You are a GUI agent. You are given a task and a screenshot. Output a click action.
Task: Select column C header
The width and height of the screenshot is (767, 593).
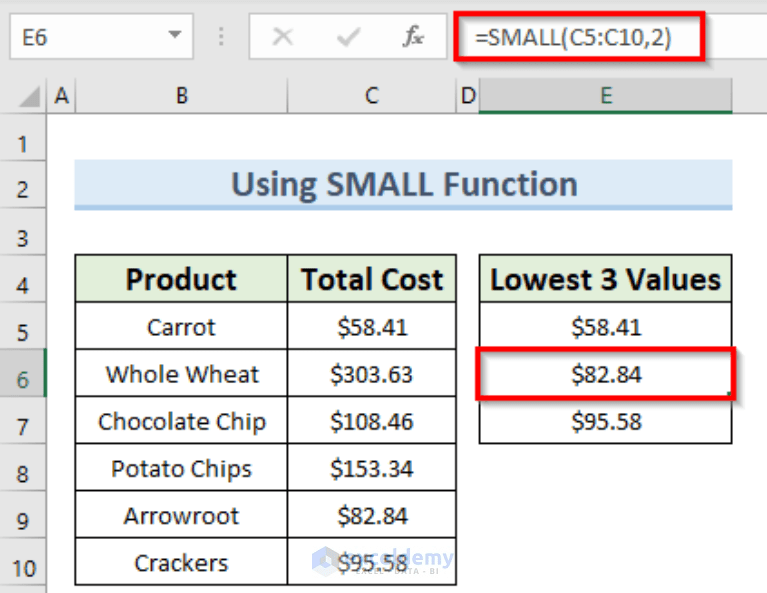coord(372,95)
